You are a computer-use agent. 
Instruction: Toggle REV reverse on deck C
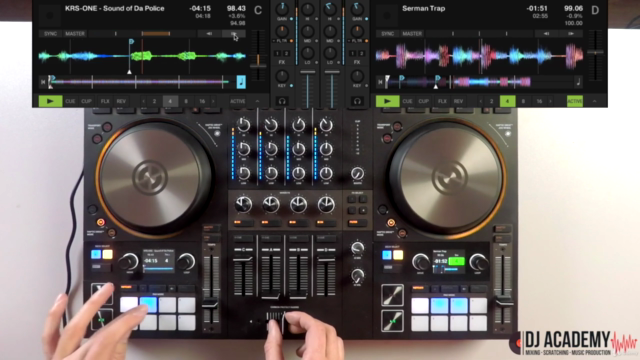click(x=121, y=101)
